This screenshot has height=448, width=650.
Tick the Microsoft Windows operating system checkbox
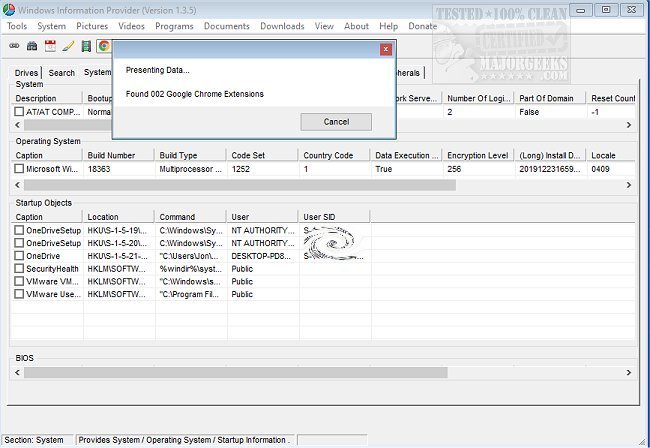[x=19, y=170]
